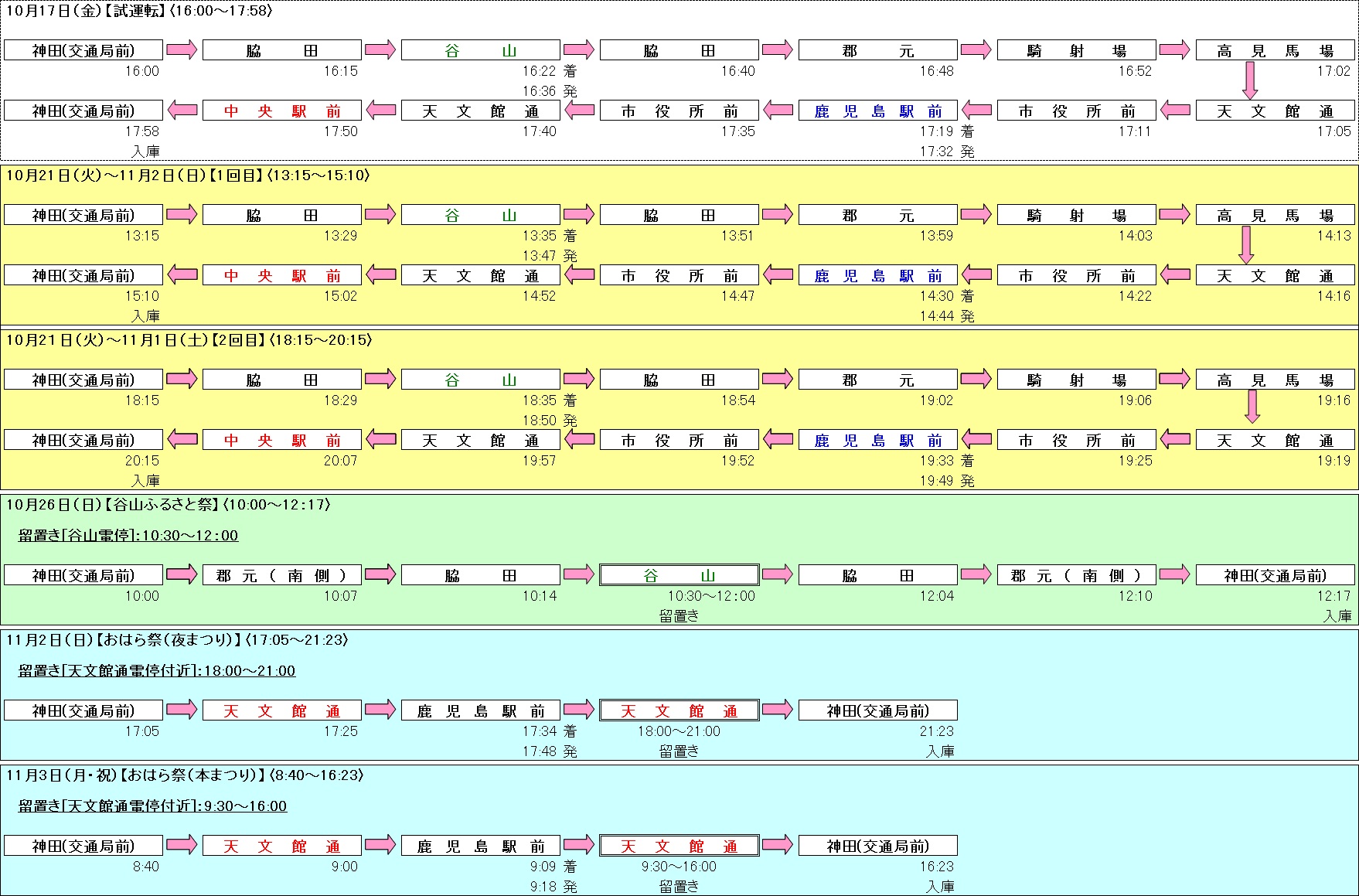Click underlined 留置き[天文館通電停付近]:18:00～21:00 text

point(157,671)
